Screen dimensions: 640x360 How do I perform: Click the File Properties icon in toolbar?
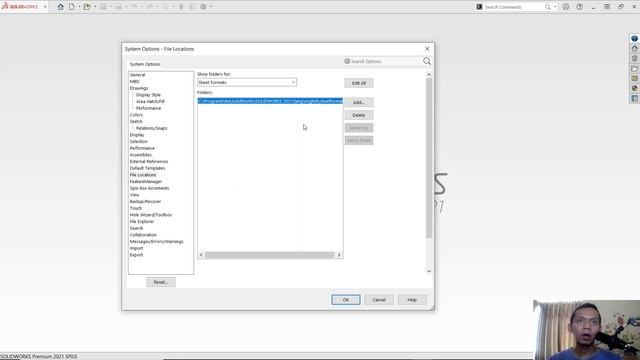[192, 7]
